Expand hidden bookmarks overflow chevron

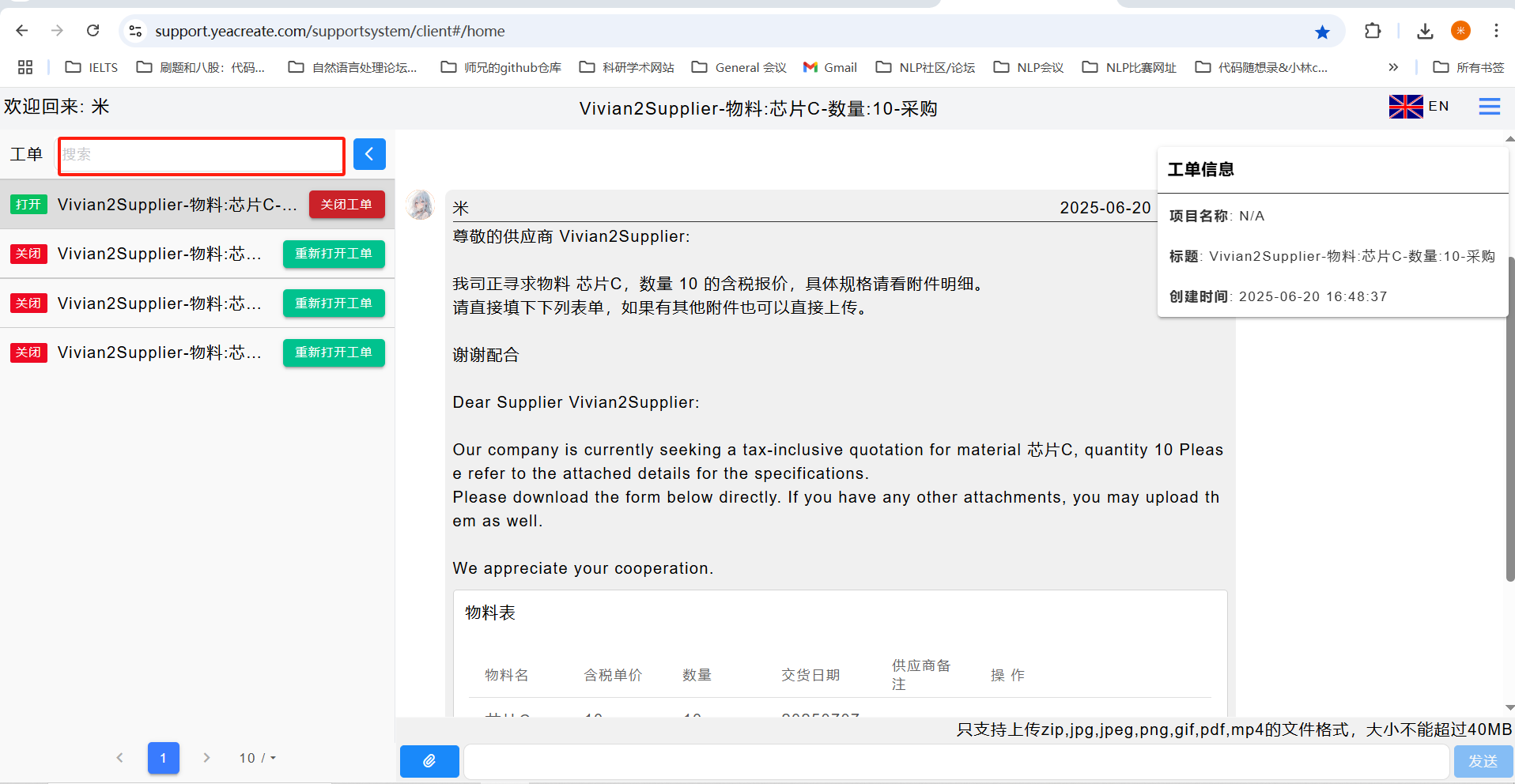click(x=1393, y=67)
